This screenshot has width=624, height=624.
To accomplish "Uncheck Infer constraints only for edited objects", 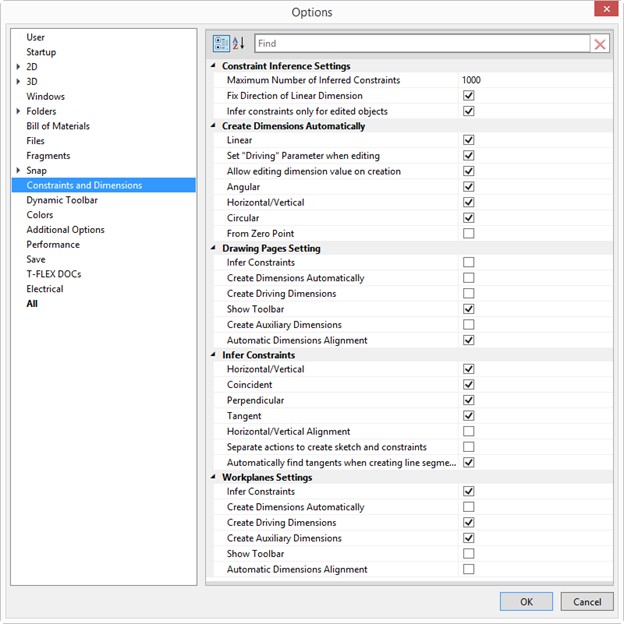I will pyautogui.click(x=468, y=111).
